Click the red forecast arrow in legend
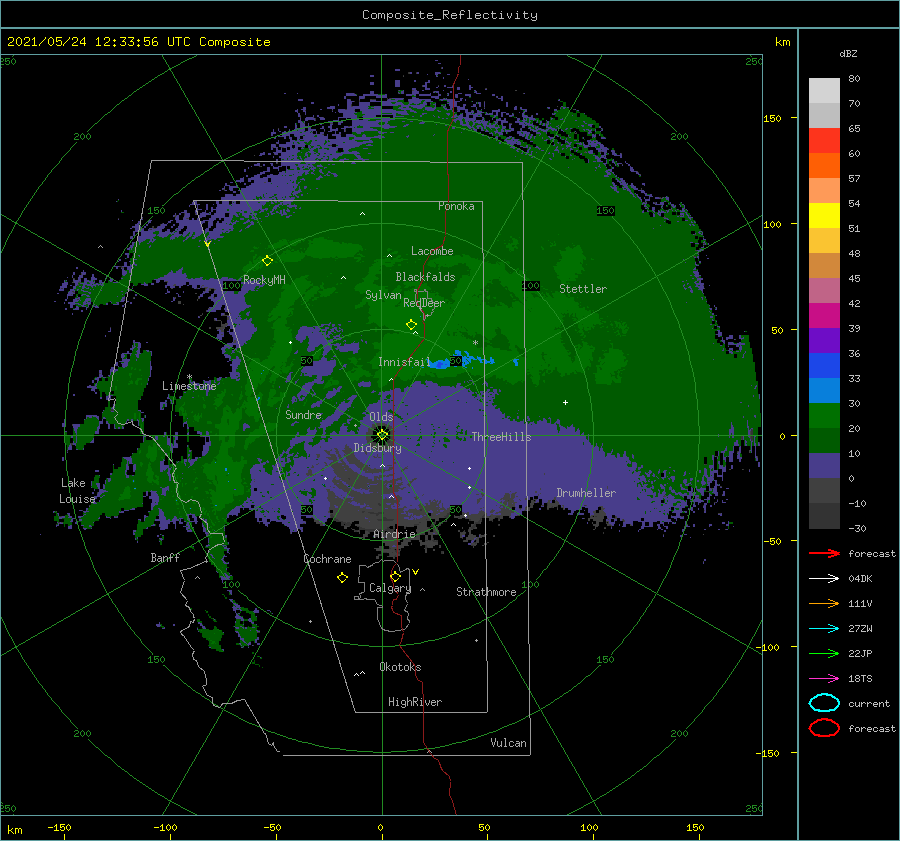The image size is (900, 841). pyautogui.click(x=824, y=553)
